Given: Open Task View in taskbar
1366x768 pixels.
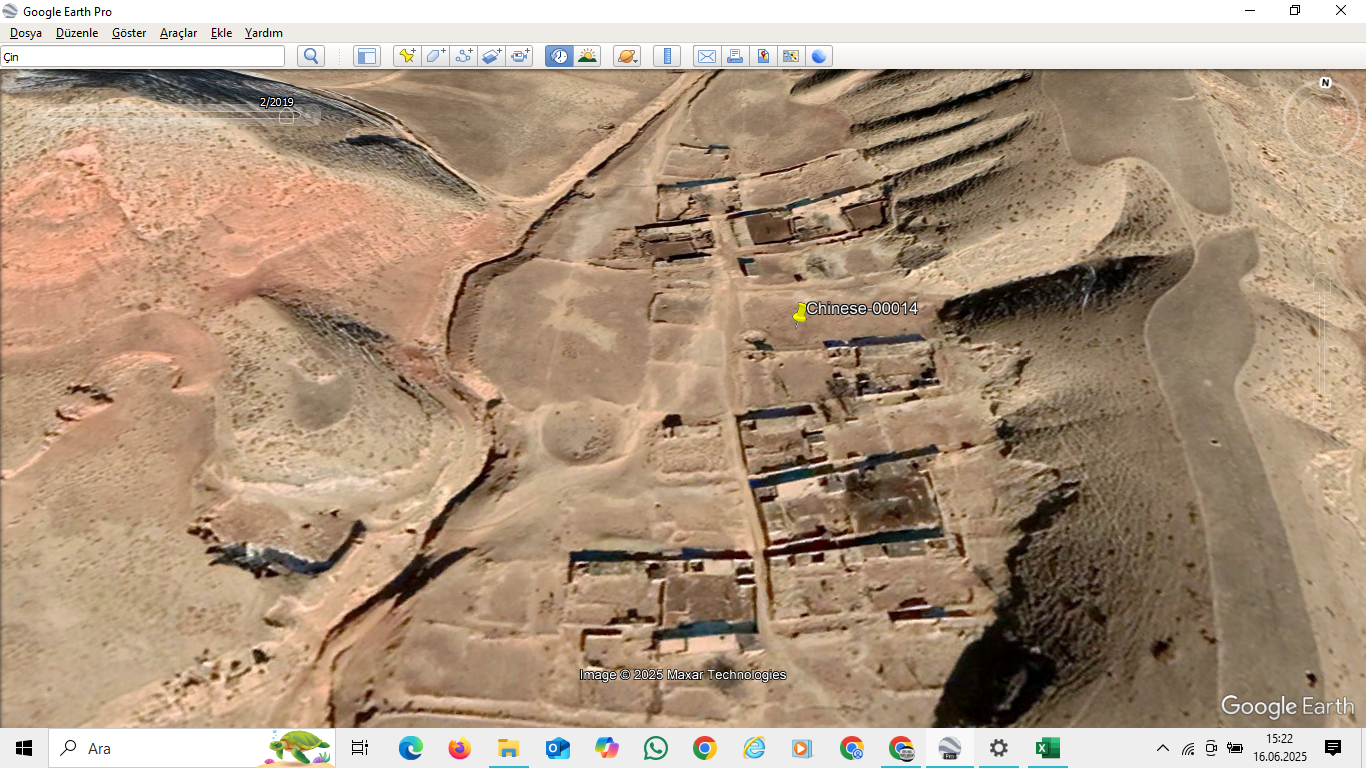Looking at the screenshot, I should [360, 748].
